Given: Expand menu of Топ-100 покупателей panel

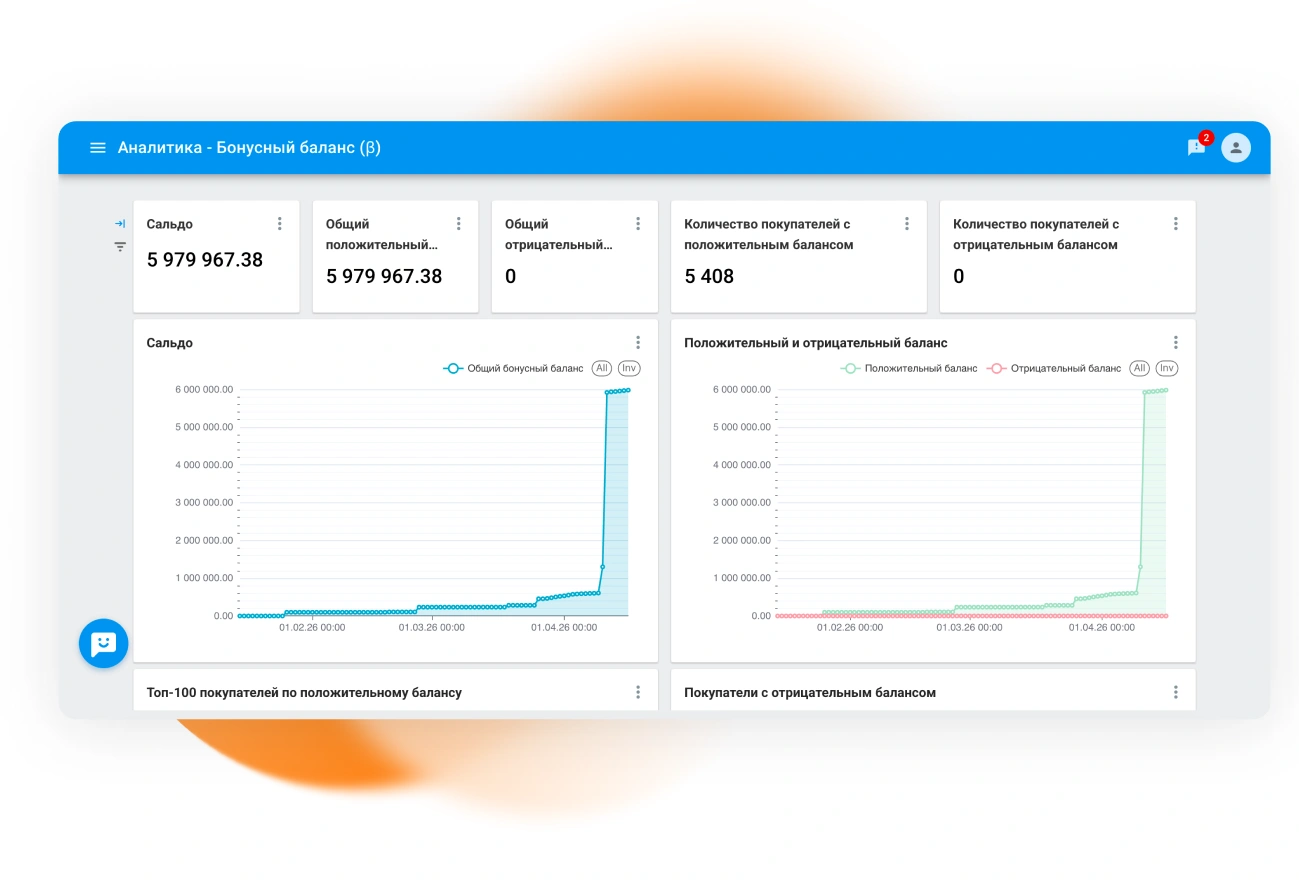Looking at the screenshot, I should coord(638,692).
